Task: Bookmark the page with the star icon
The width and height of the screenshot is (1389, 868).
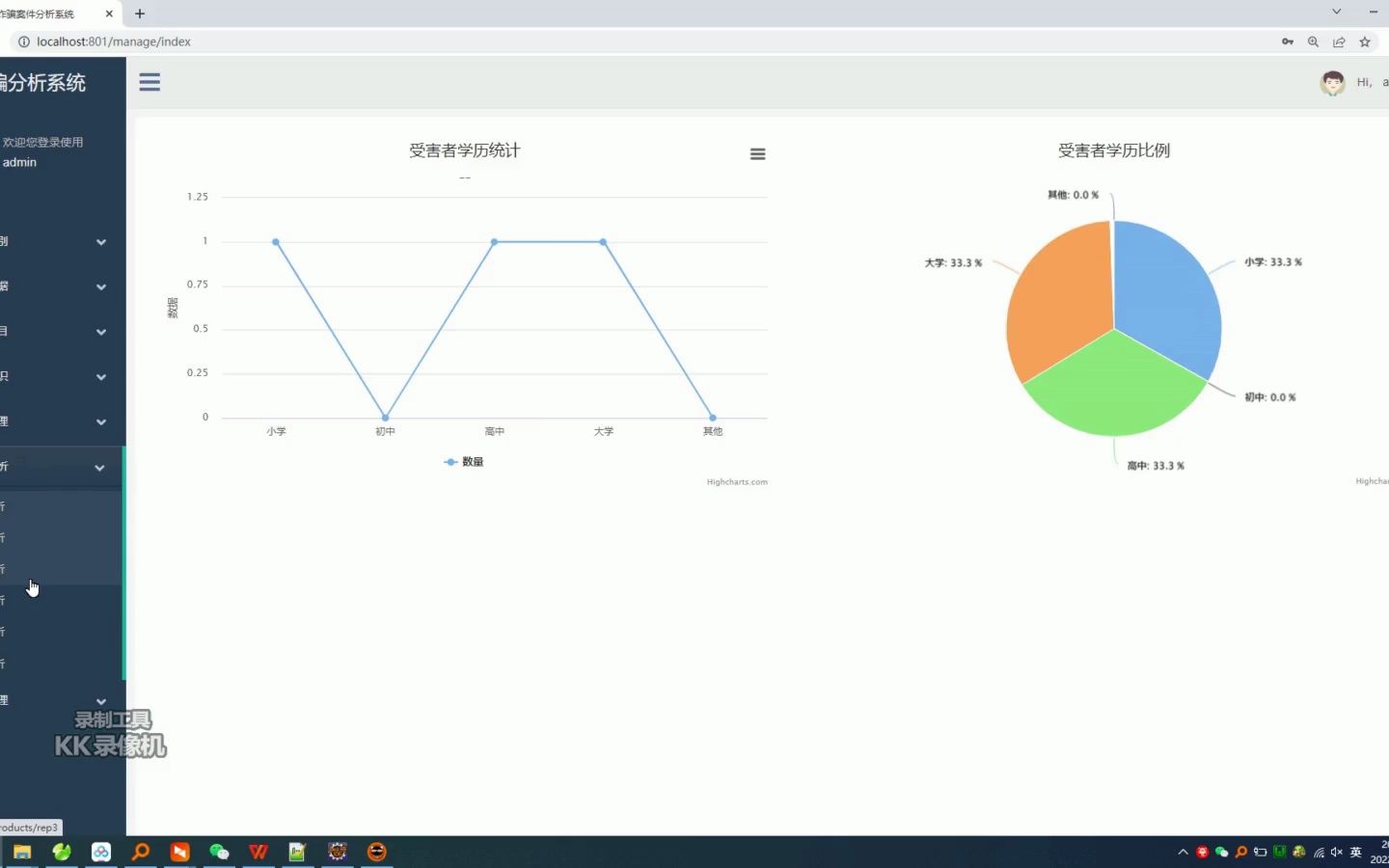Action: (1364, 41)
